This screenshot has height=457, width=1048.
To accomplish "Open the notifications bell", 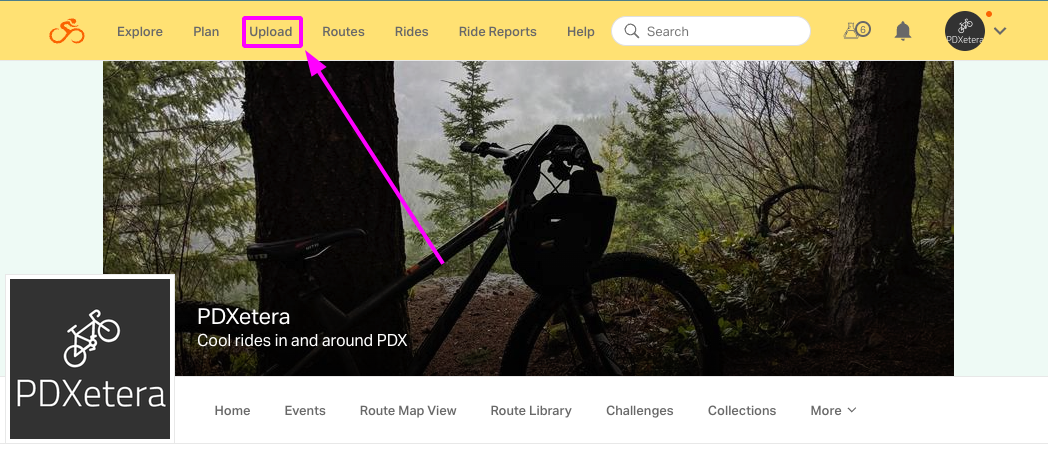I will pos(903,31).
